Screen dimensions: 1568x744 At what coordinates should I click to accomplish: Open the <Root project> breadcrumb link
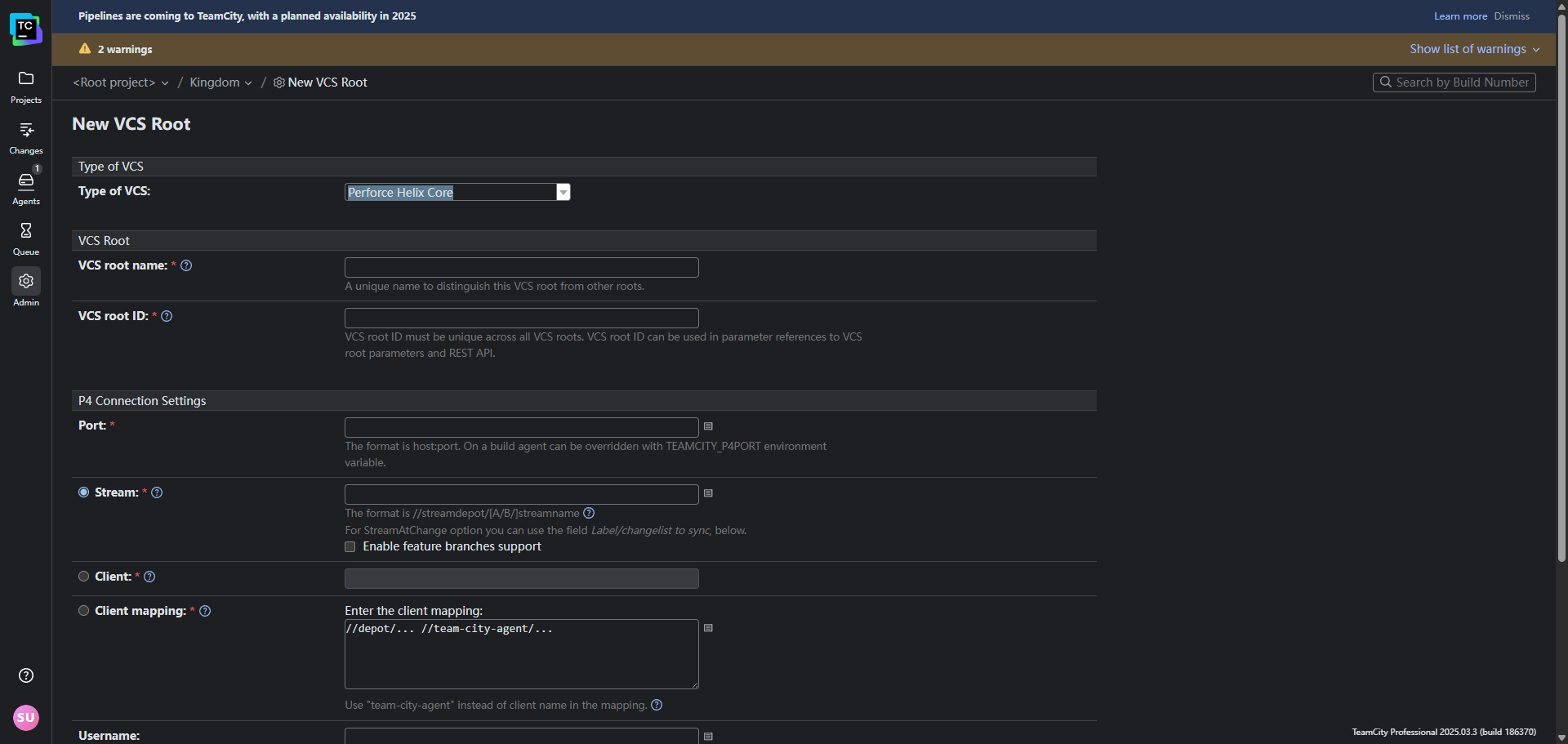[x=114, y=82]
